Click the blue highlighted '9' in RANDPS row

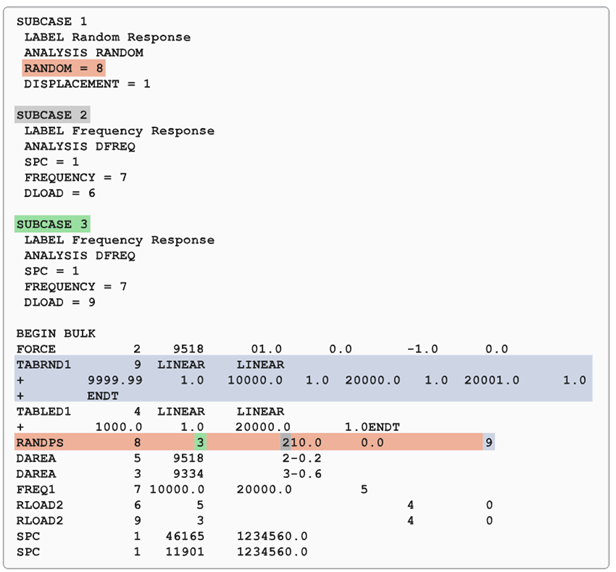point(489,442)
